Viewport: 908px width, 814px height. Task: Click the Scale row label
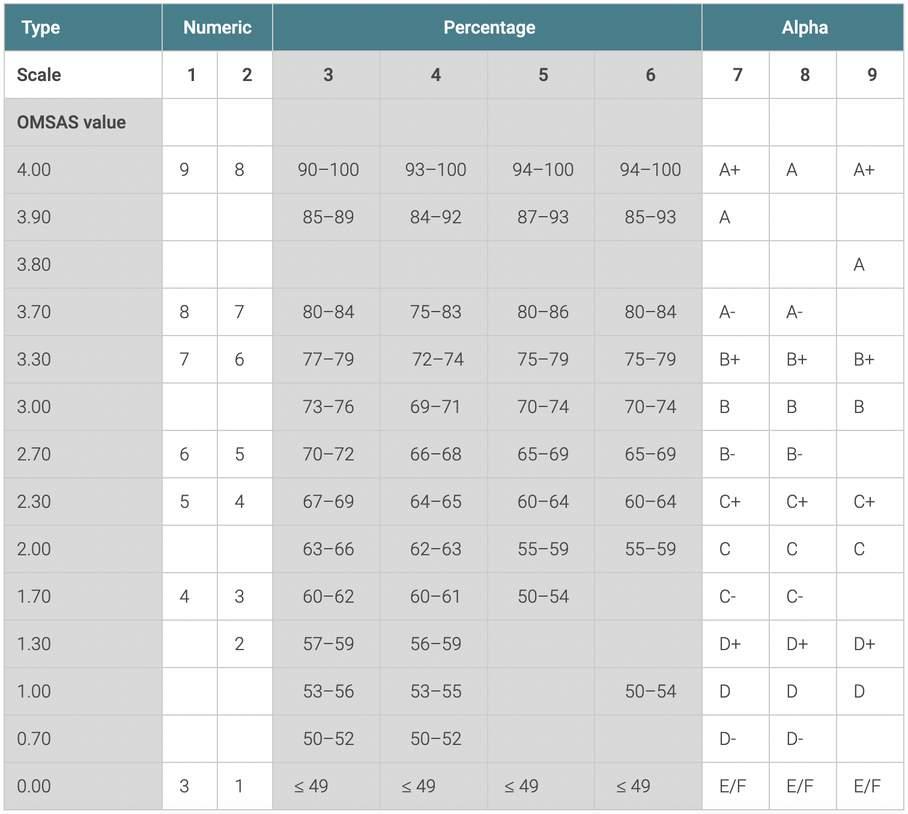83,75
